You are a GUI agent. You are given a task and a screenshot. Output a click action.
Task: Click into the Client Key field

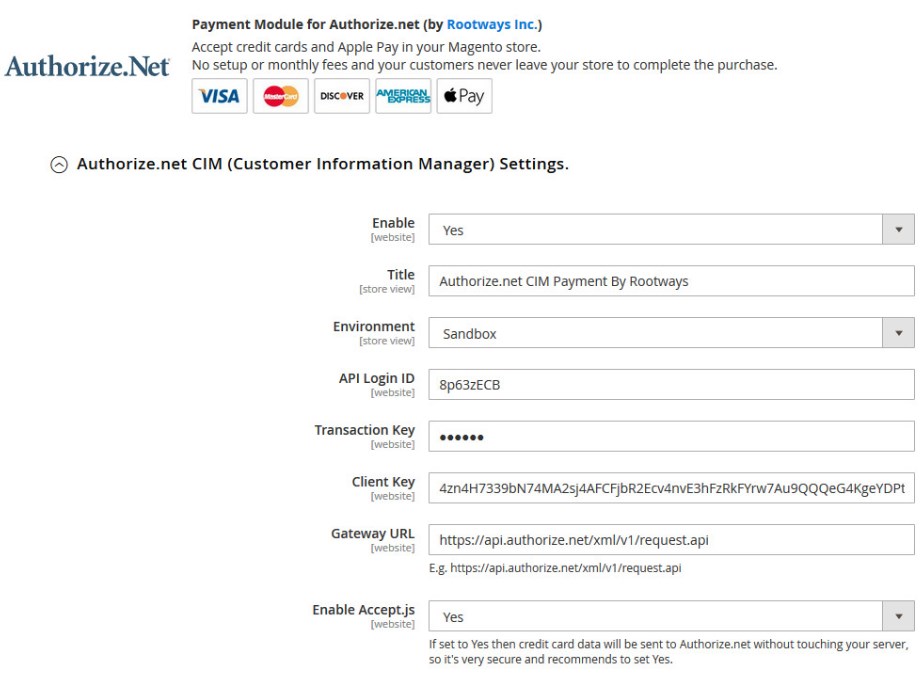pyautogui.click(x=671, y=488)
